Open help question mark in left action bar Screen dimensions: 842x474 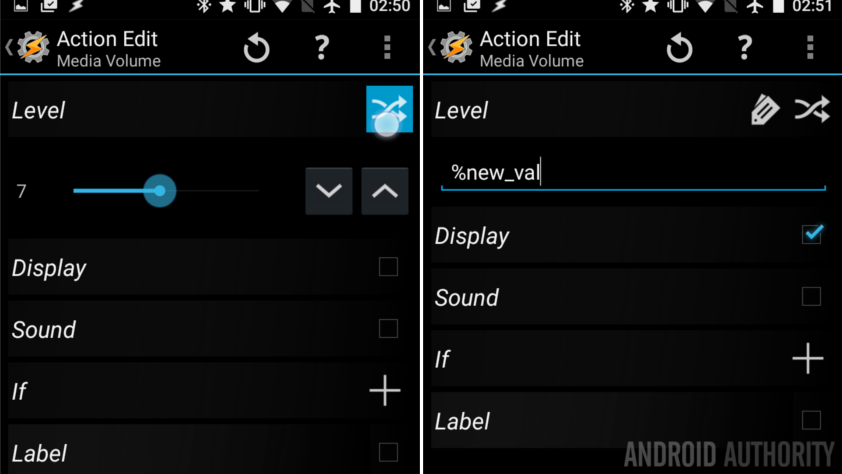coord(322,48)
